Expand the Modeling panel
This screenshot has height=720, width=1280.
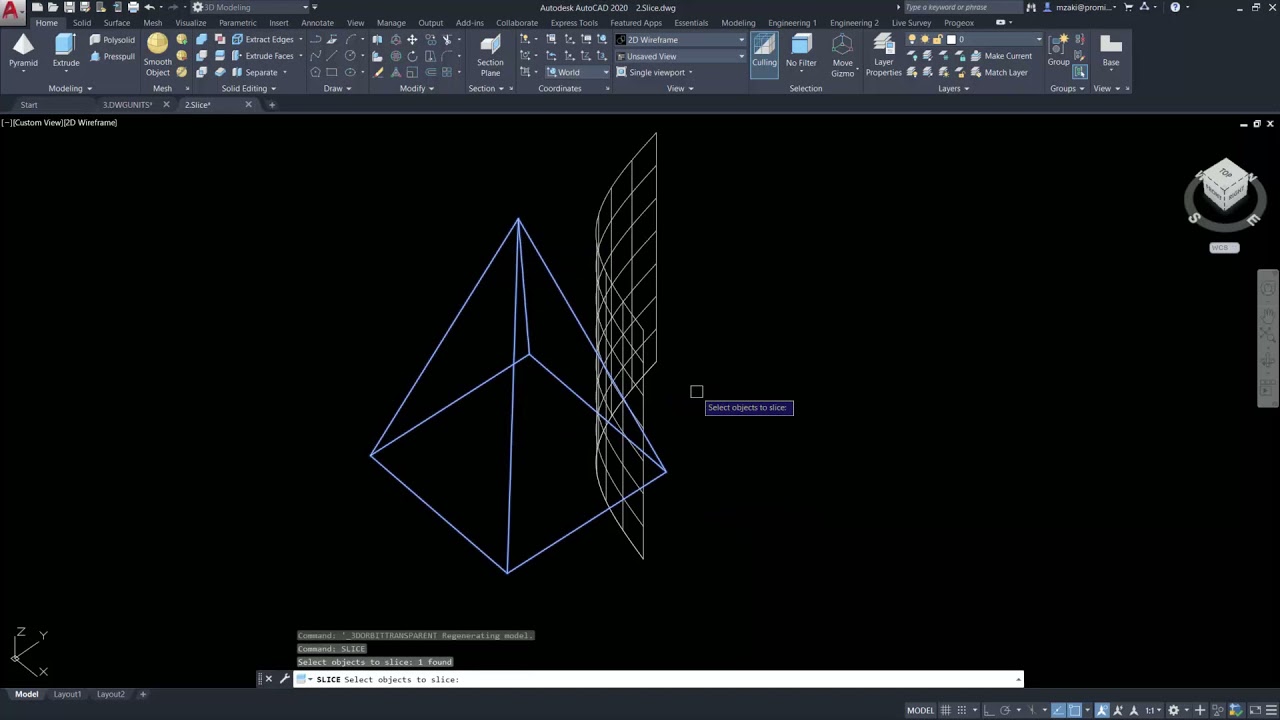click(70, 88)
